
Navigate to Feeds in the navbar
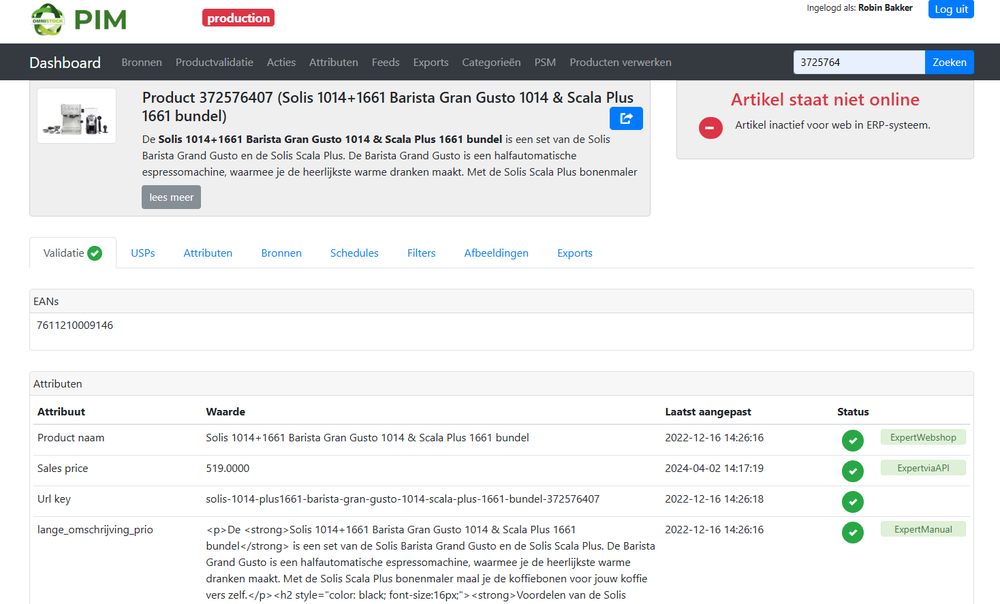(386, 63)
